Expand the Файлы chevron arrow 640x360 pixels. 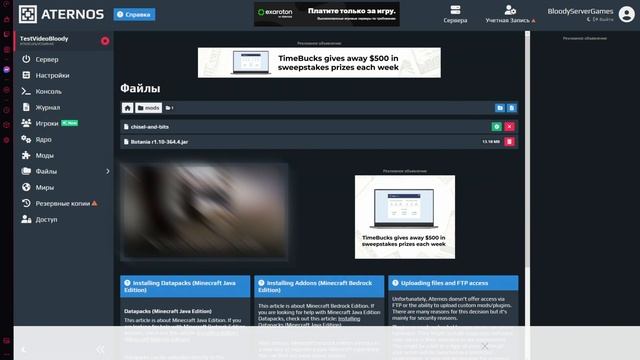(108, 171)
